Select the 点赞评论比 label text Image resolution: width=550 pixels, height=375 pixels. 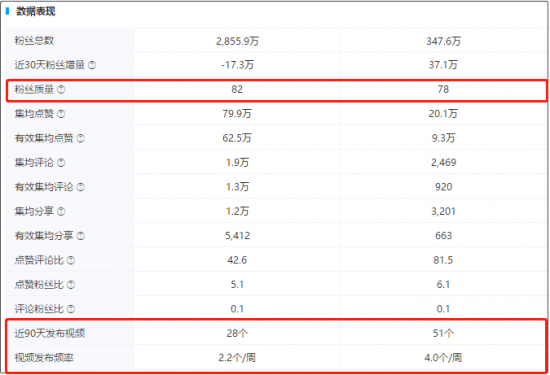coord(39,260)
